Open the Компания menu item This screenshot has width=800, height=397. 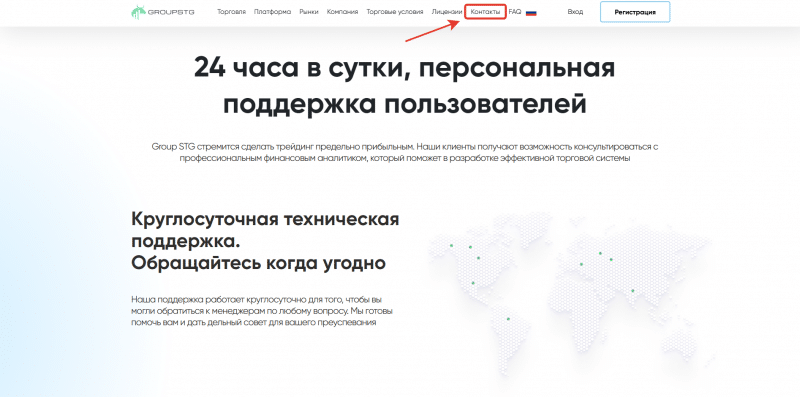click(342, 12)
